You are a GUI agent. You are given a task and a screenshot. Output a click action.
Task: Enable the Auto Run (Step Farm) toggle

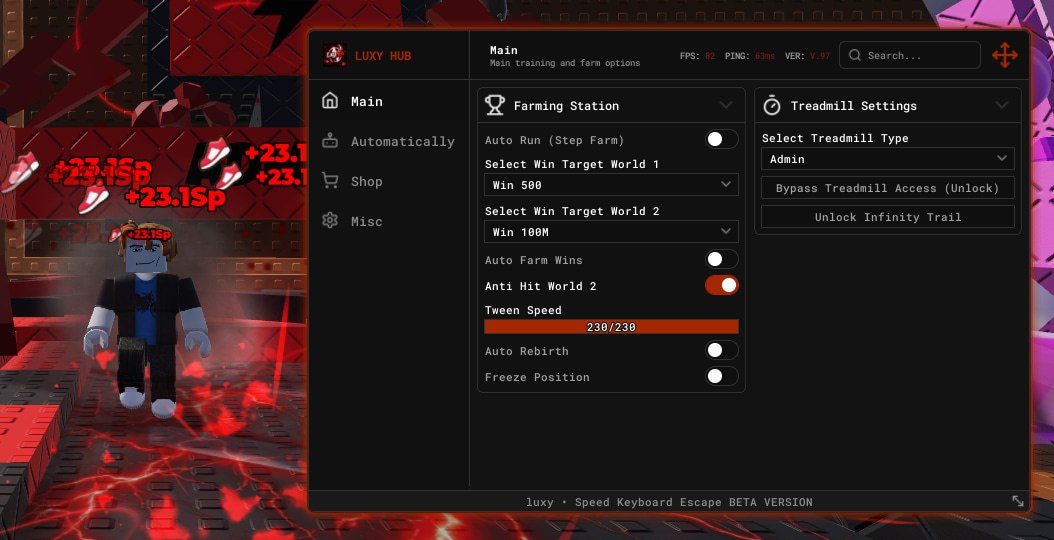pos(721,139)
